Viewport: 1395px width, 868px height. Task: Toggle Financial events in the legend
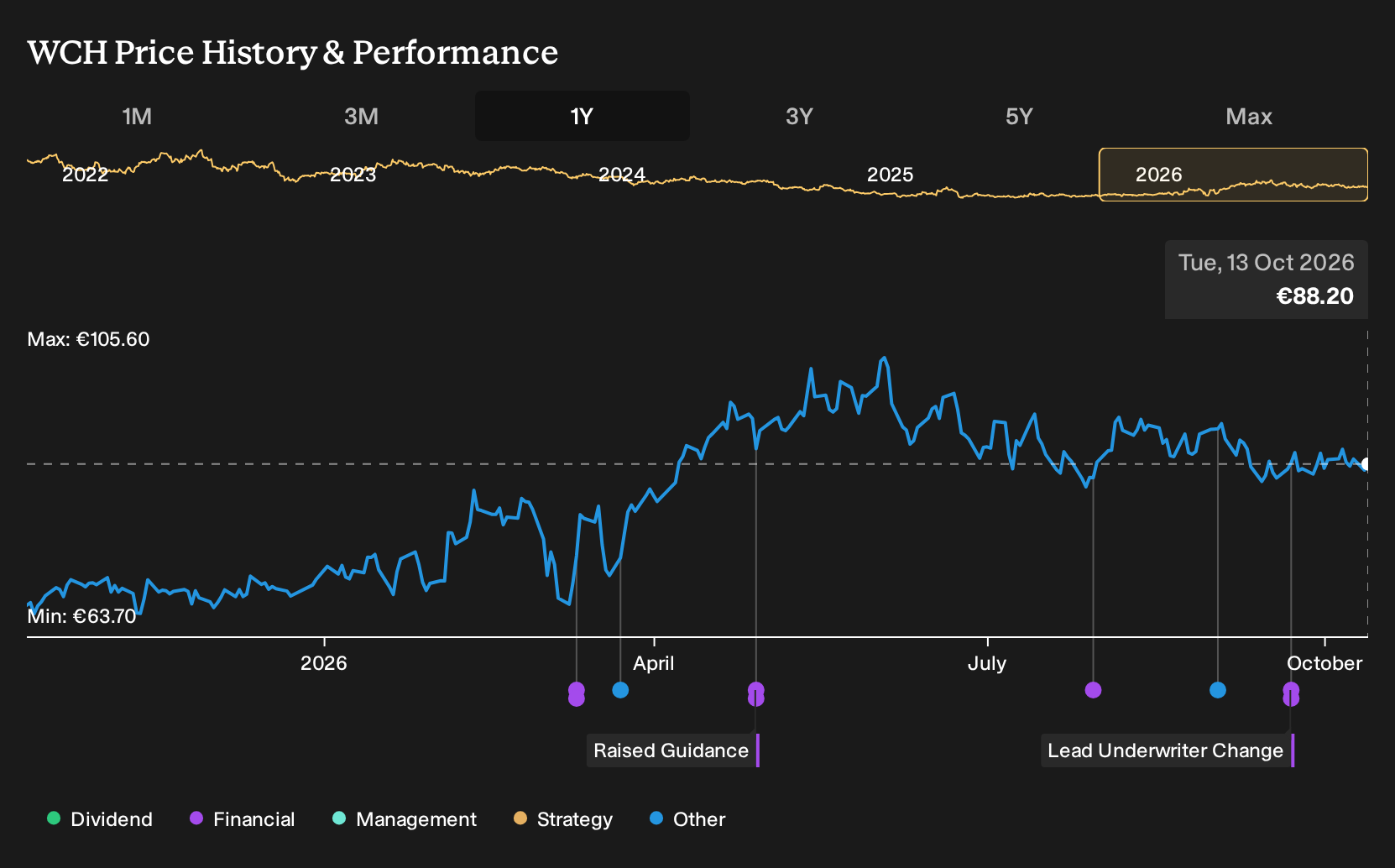point(243,819)
